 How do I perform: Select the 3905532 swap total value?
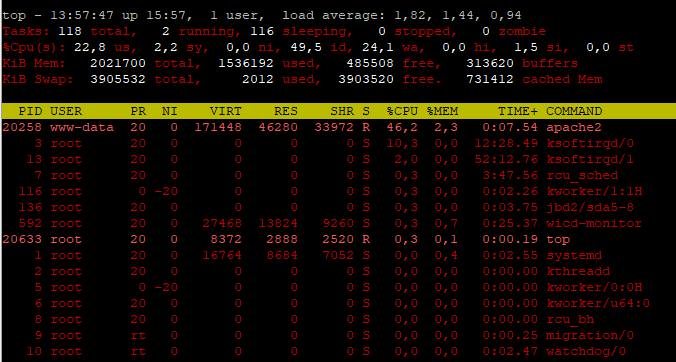tap(118, 79)
